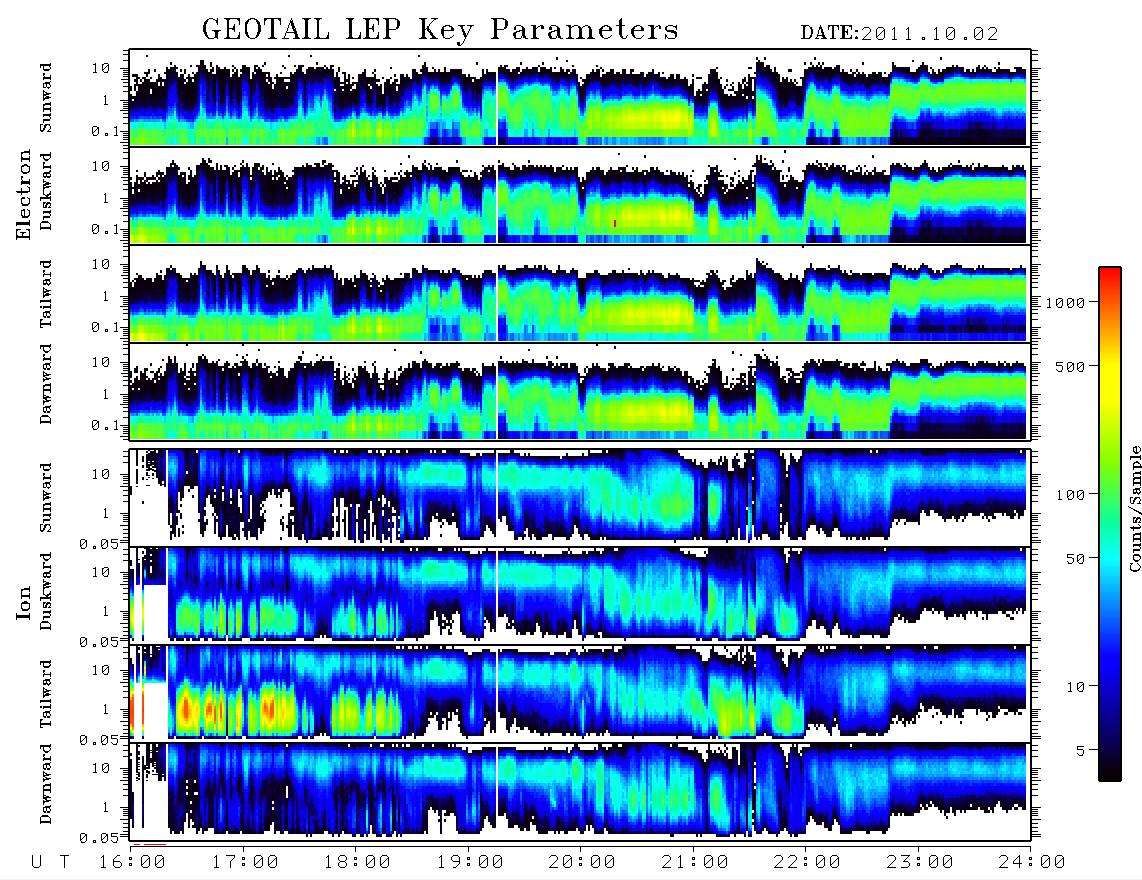Click the 21:00 time tick label
The width and height of the screenshot is (1142, 880).
click(x=695, y=863)
